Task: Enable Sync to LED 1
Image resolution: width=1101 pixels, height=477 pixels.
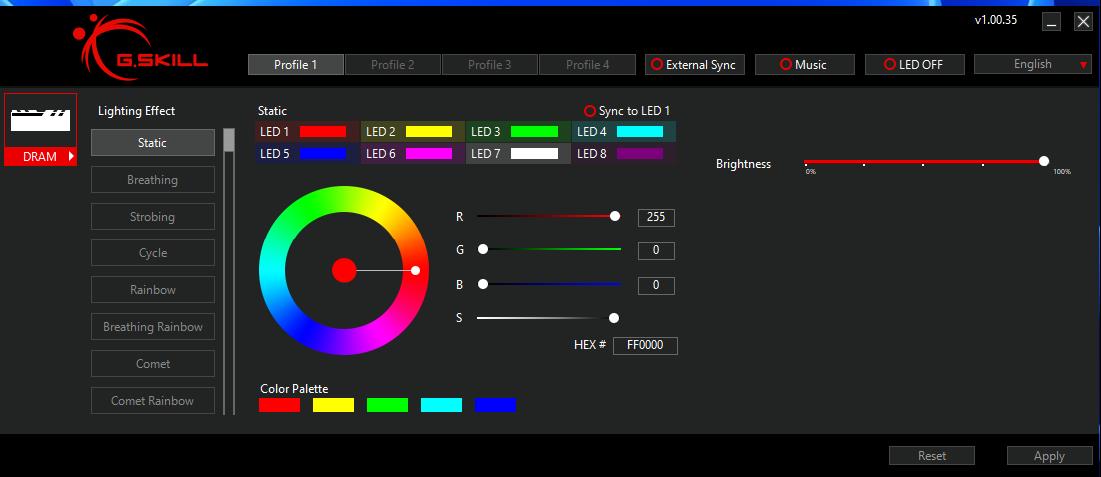Action: coord(628,111)
